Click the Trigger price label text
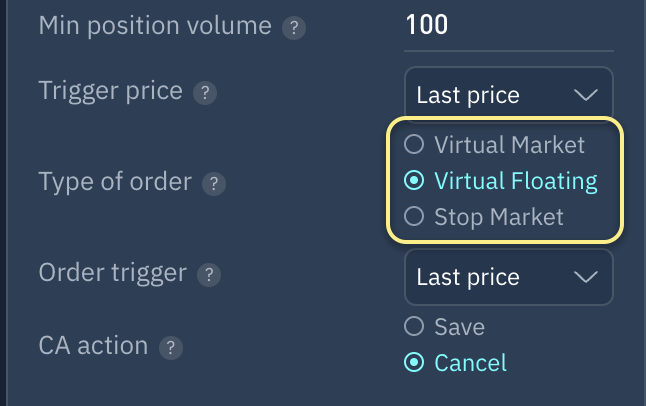 click(x=110, y=92)
